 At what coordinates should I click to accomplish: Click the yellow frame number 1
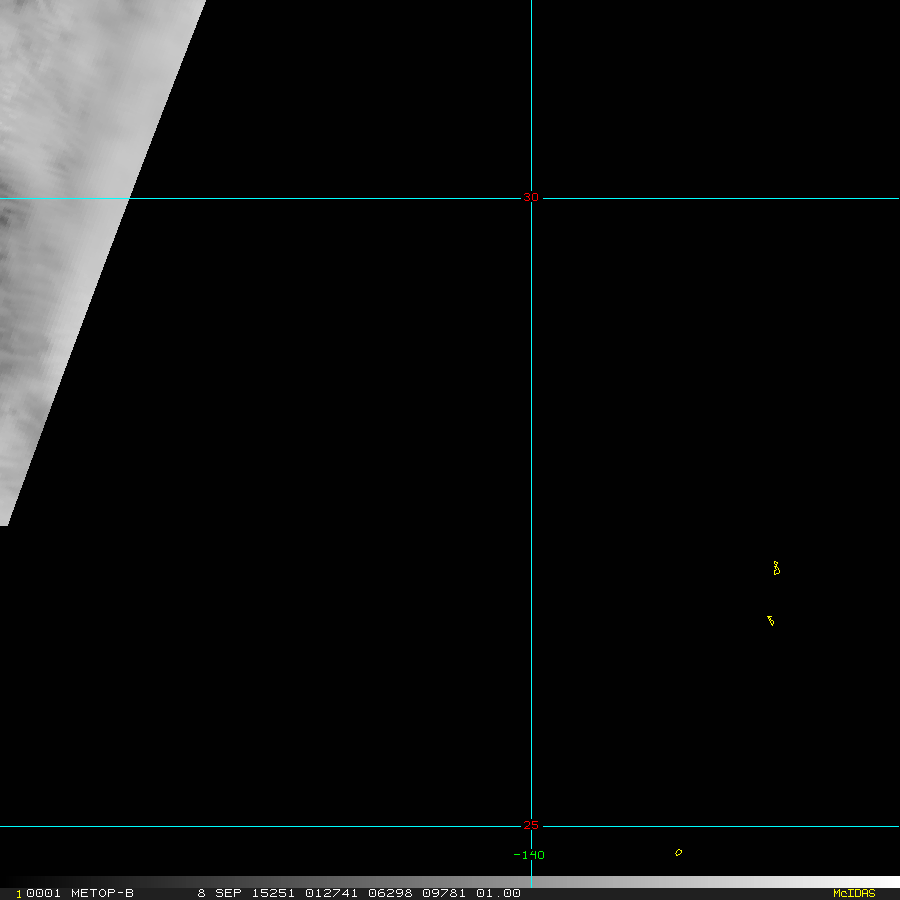coord(18,894)
